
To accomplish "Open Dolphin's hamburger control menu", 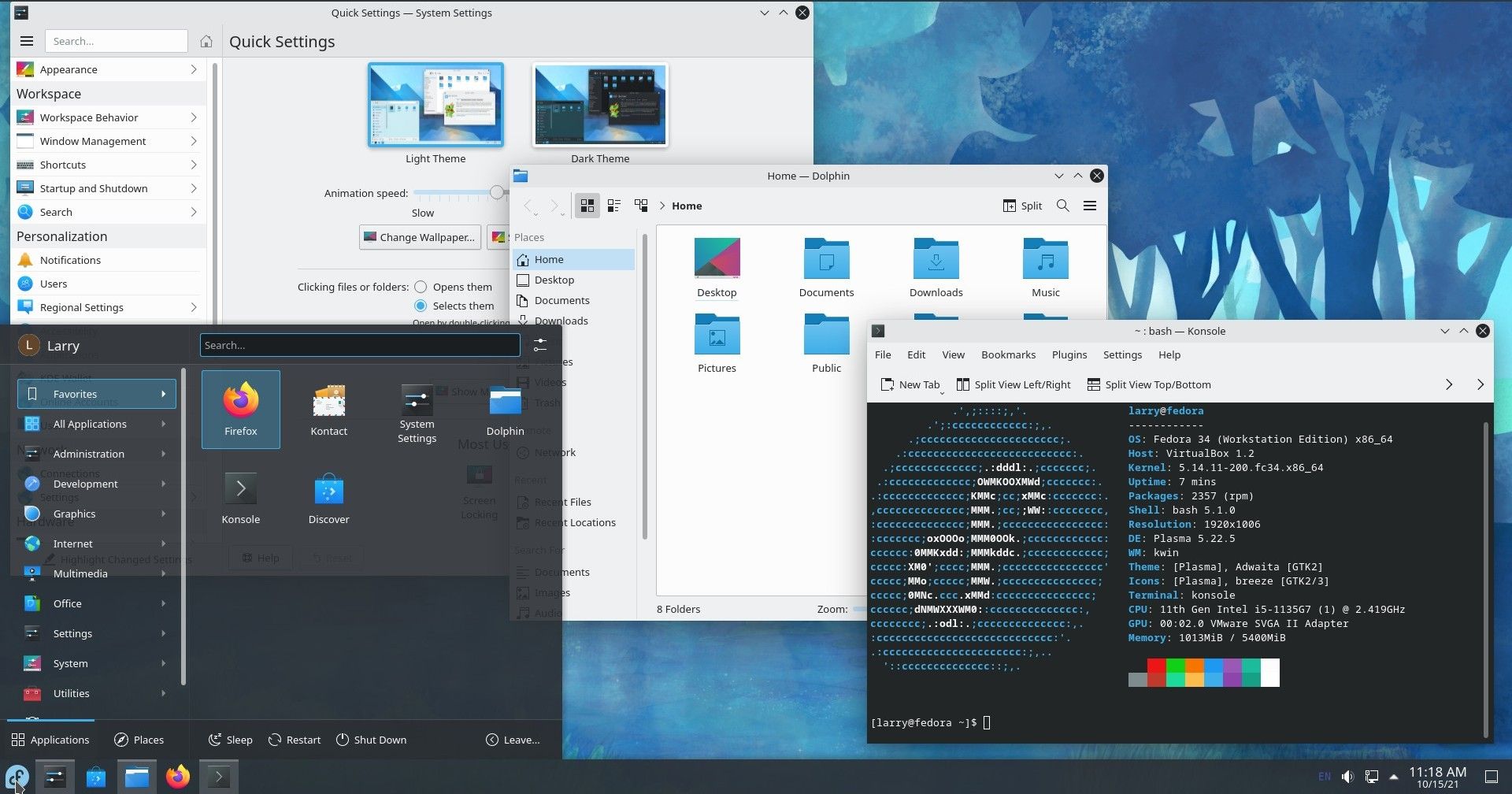I will 1090,206.
